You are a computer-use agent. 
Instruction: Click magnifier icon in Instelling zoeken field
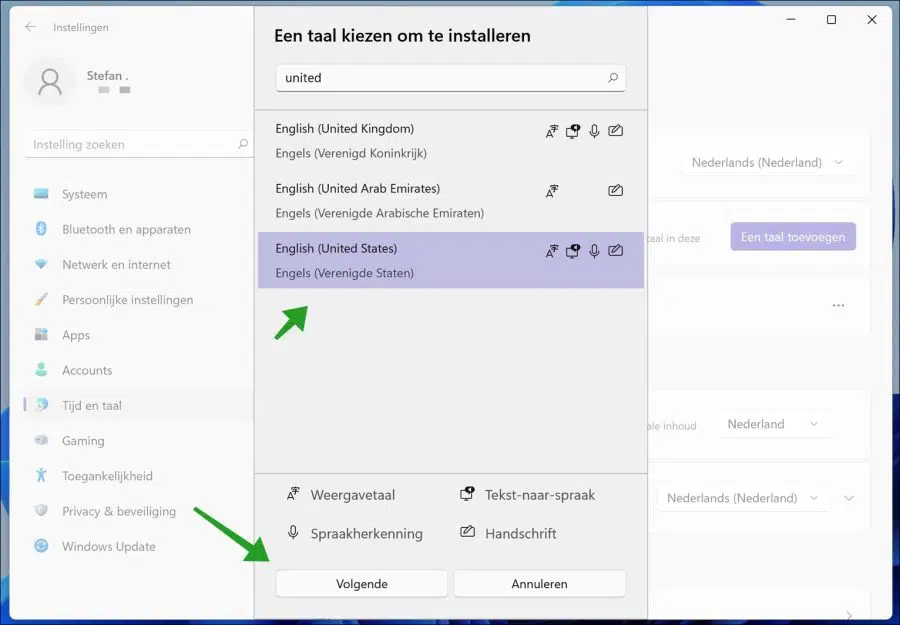(243, 144)
